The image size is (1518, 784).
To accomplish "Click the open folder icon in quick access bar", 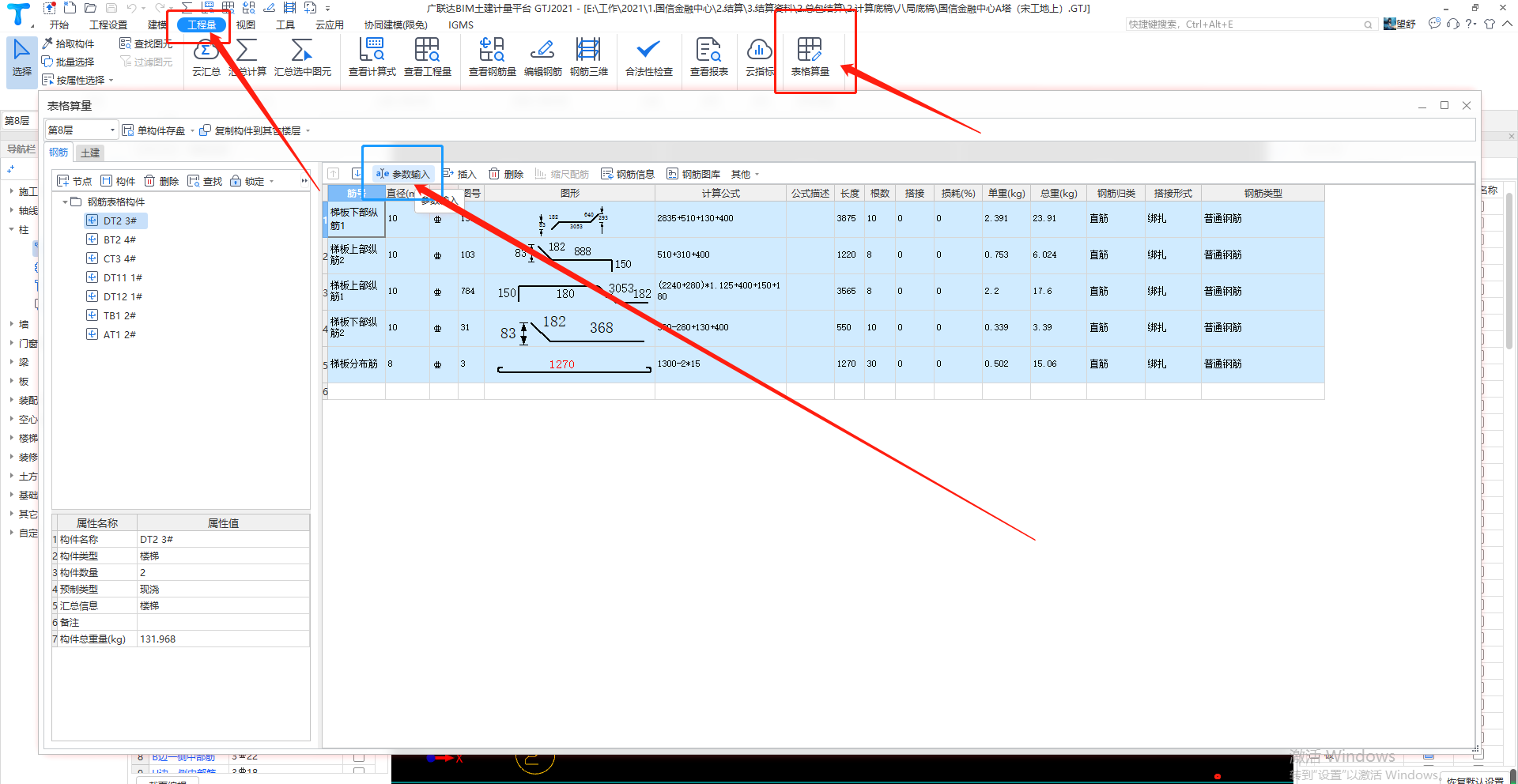I will click(90, 8).
